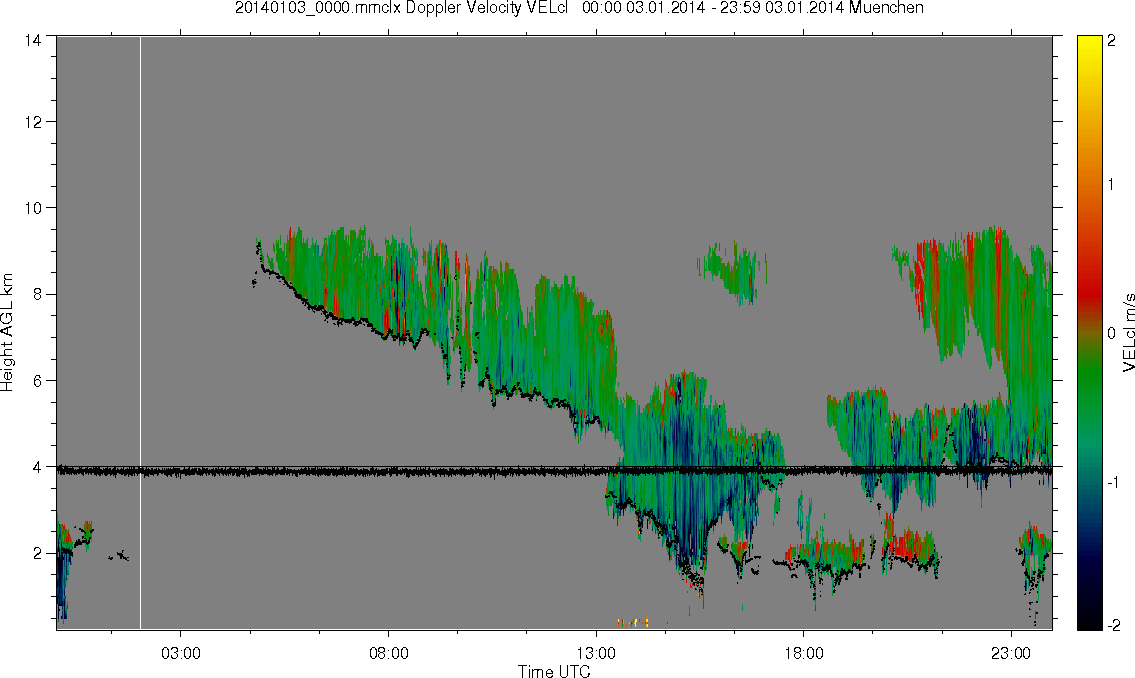
Task: Click the white vertical line in the plot
Action: tap(140, 333)
